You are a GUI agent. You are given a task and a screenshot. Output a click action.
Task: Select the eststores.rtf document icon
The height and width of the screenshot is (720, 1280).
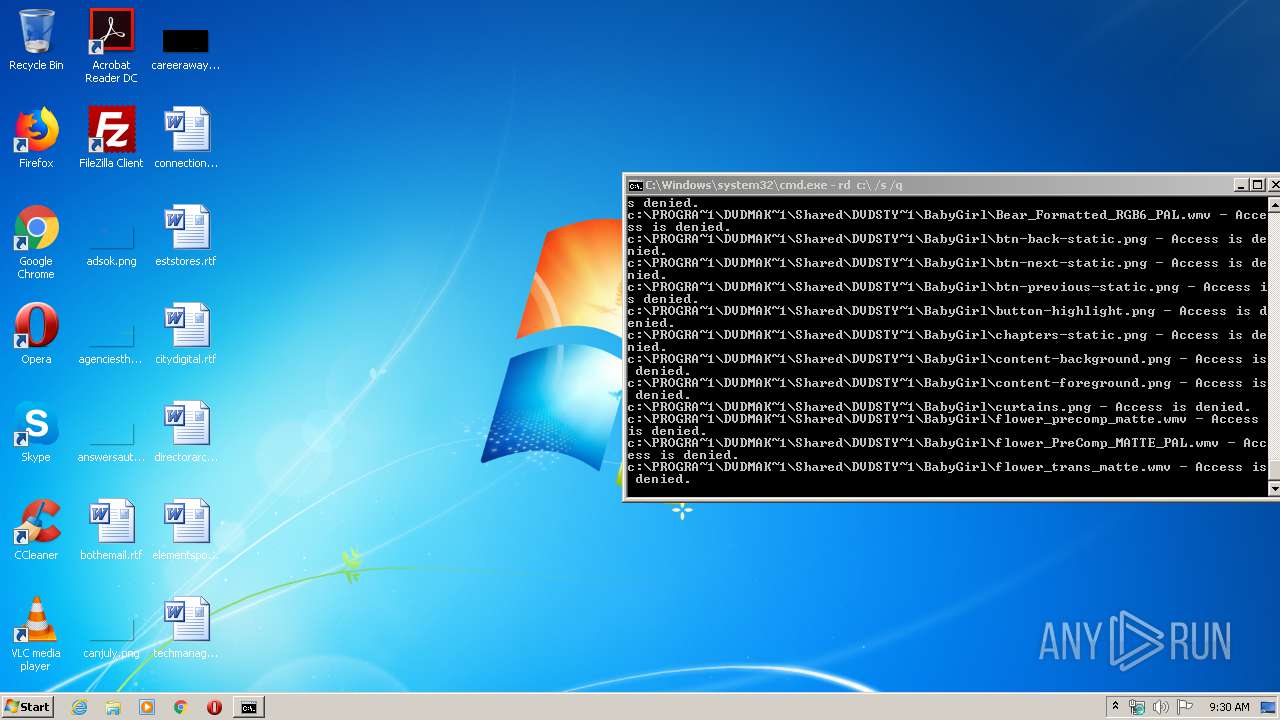(x=186, y=237)
